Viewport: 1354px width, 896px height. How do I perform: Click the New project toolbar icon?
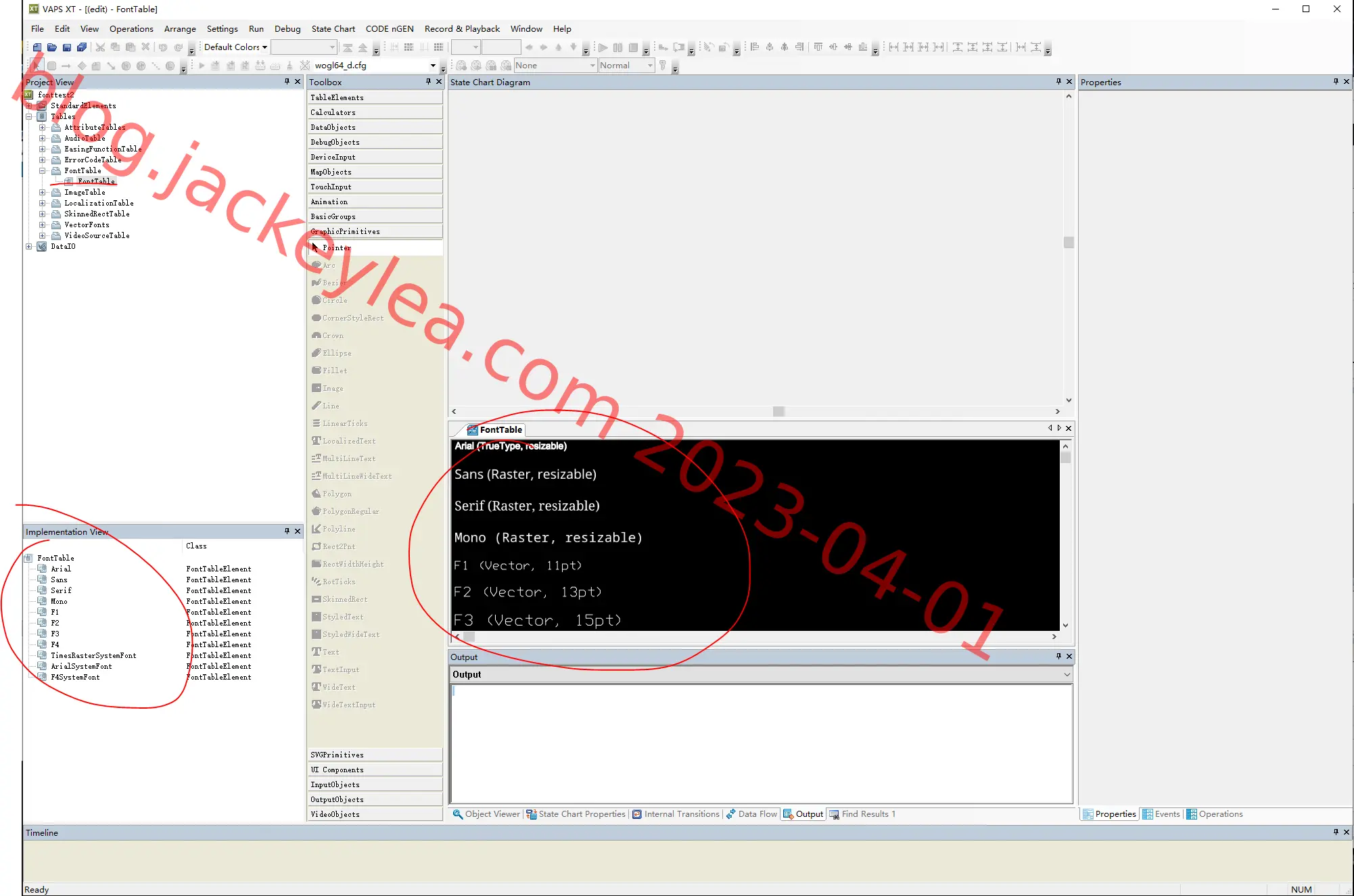click(37, 47)
